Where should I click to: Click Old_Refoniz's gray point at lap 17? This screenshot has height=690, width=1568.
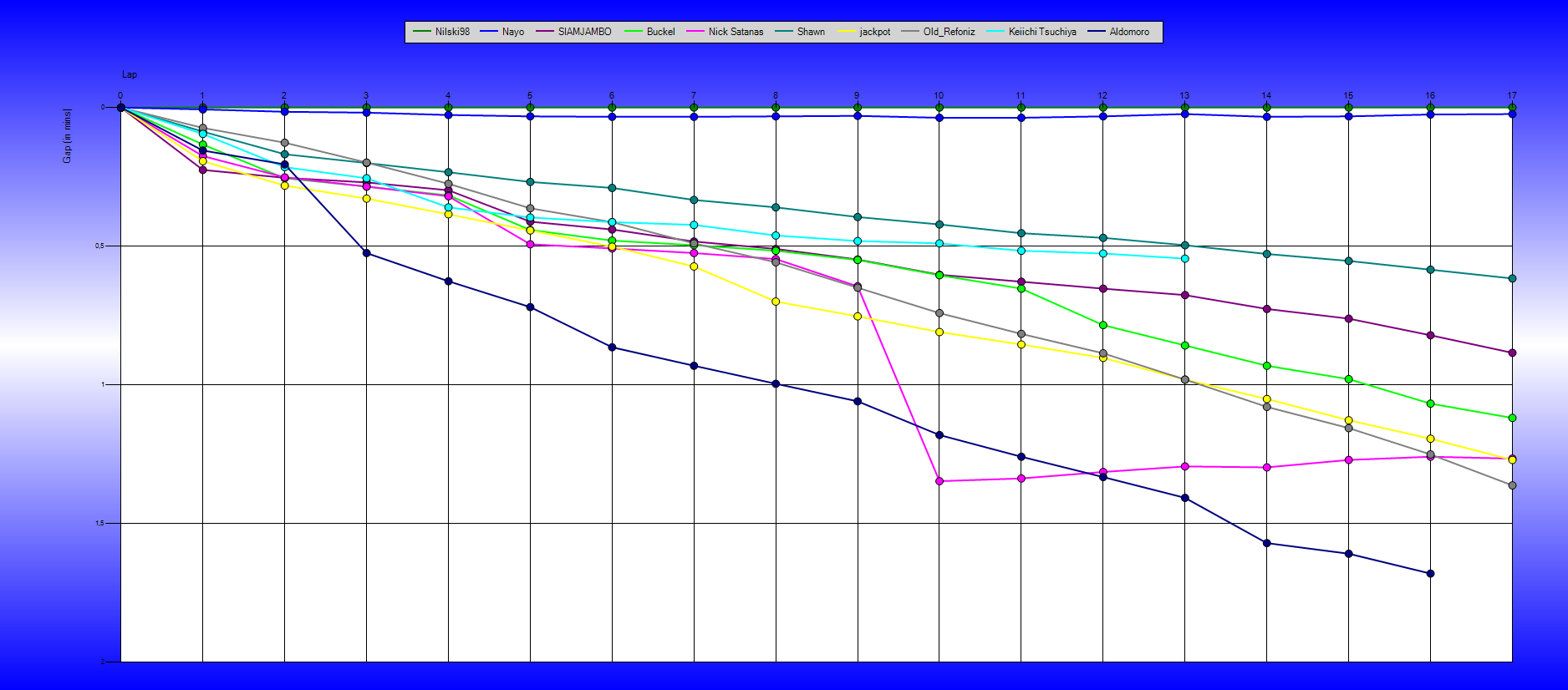1512,485
